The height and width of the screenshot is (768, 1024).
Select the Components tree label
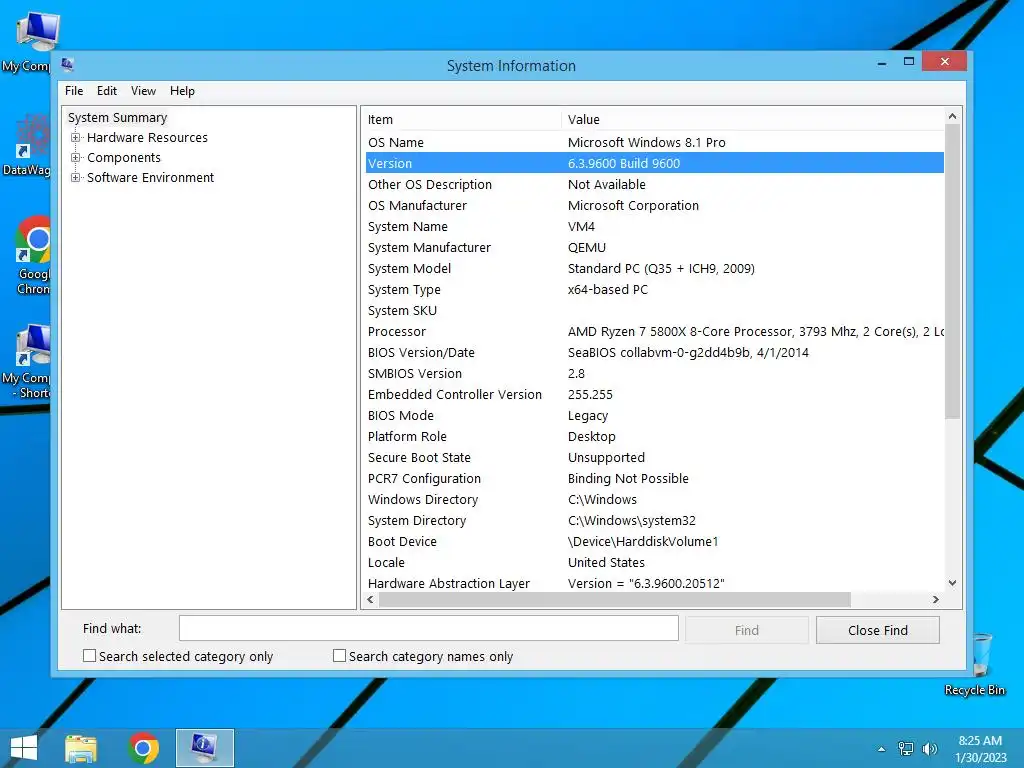(x=124, y=158)
